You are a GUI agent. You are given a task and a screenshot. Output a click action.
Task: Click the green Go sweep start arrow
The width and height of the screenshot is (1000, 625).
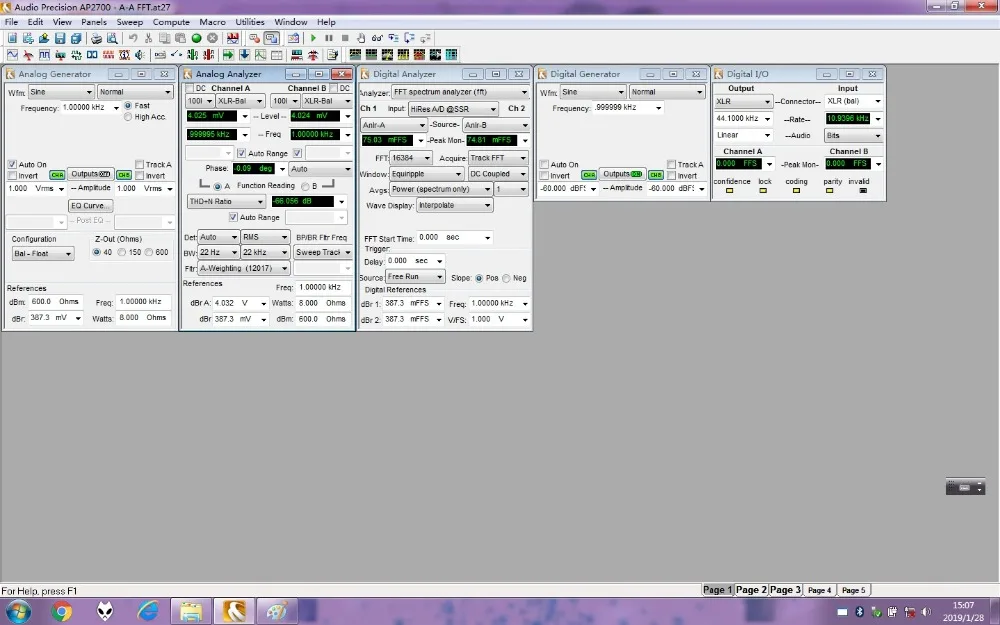click(313, 38)
